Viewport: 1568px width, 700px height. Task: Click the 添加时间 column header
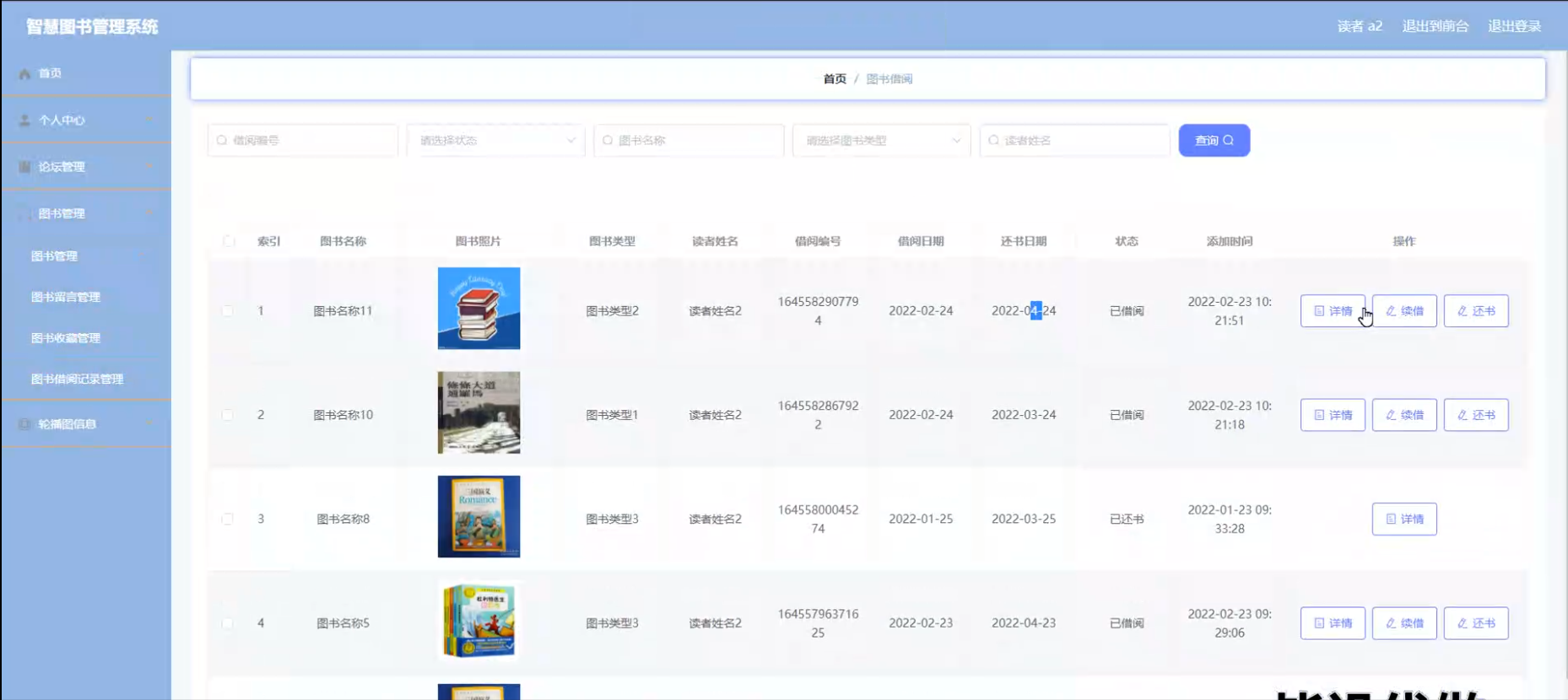coord(1230,241)
